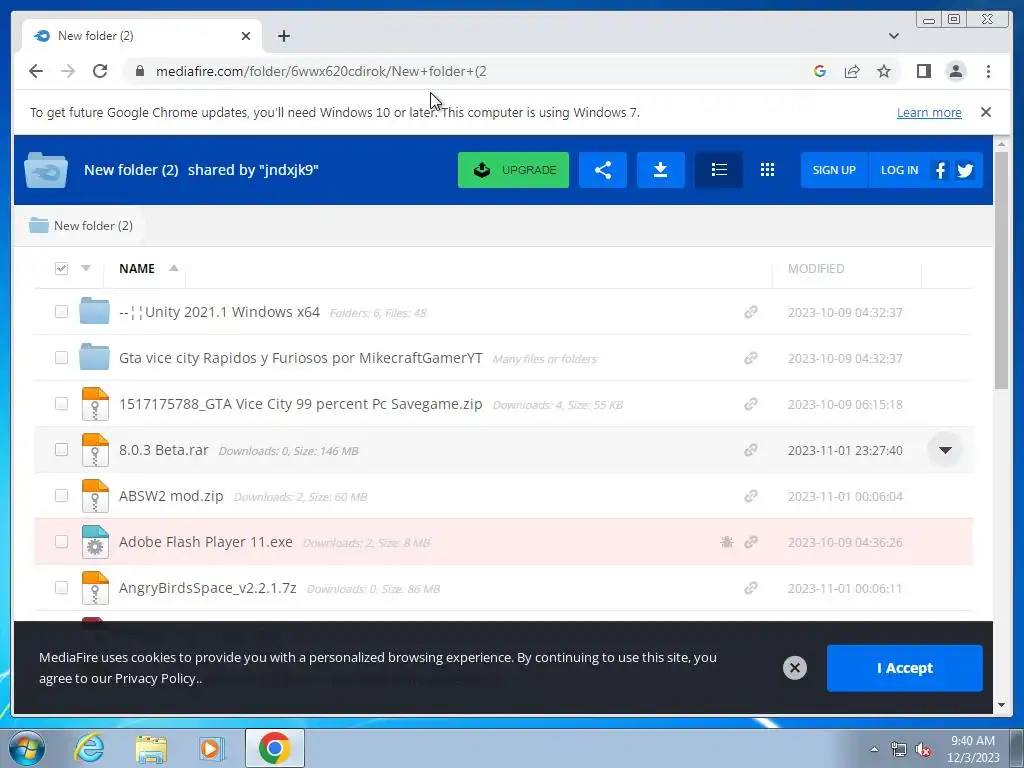Open the Unity 2021.1 Windows x64 folder icon
1024x768 pixels.
coord(95,311)
